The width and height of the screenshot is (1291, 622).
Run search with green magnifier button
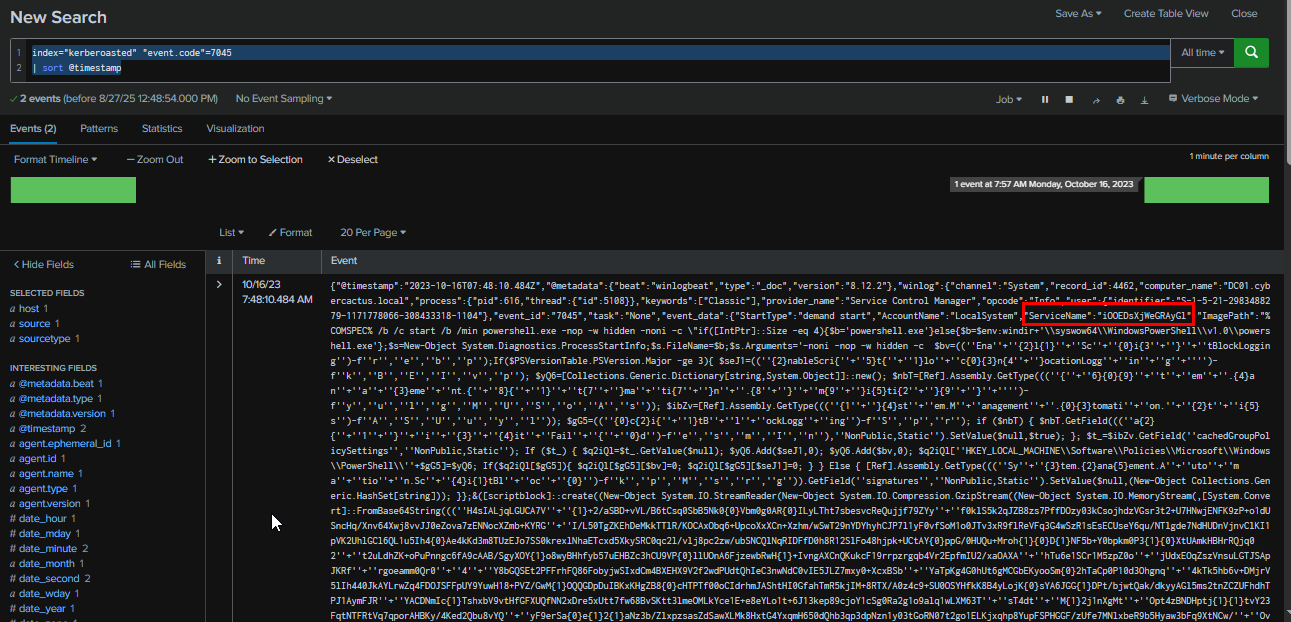[1251, 53]
